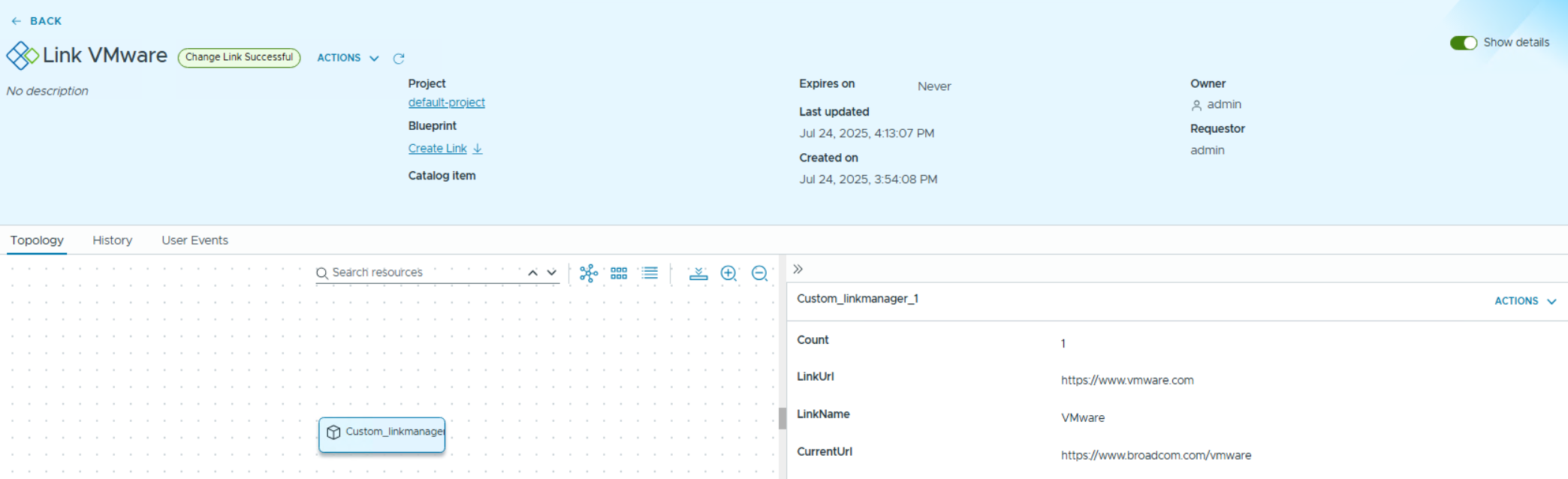The image size is (1568, 479).
Task: Open the deployment ACTIONS dropdown near title
Action: tap(348, 58)
